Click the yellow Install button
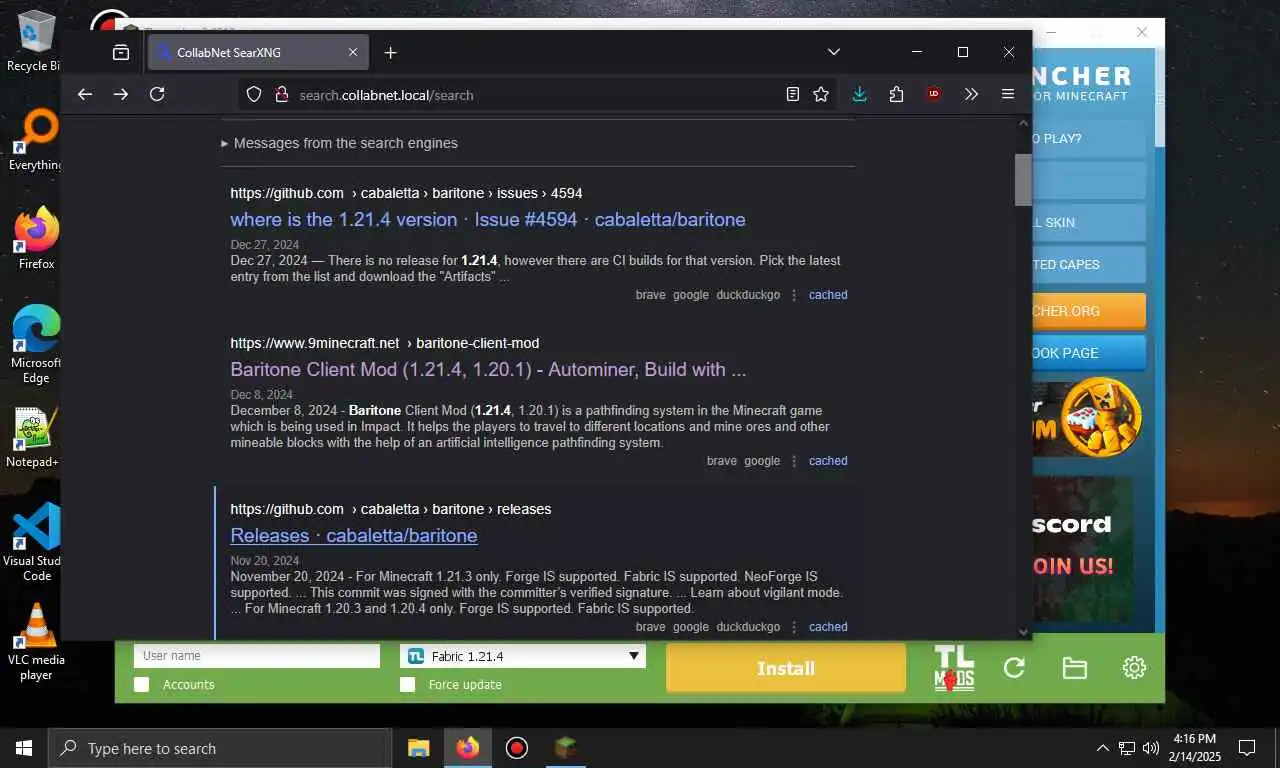This screenshot has height=768, width=1280. tap(786, 668)
